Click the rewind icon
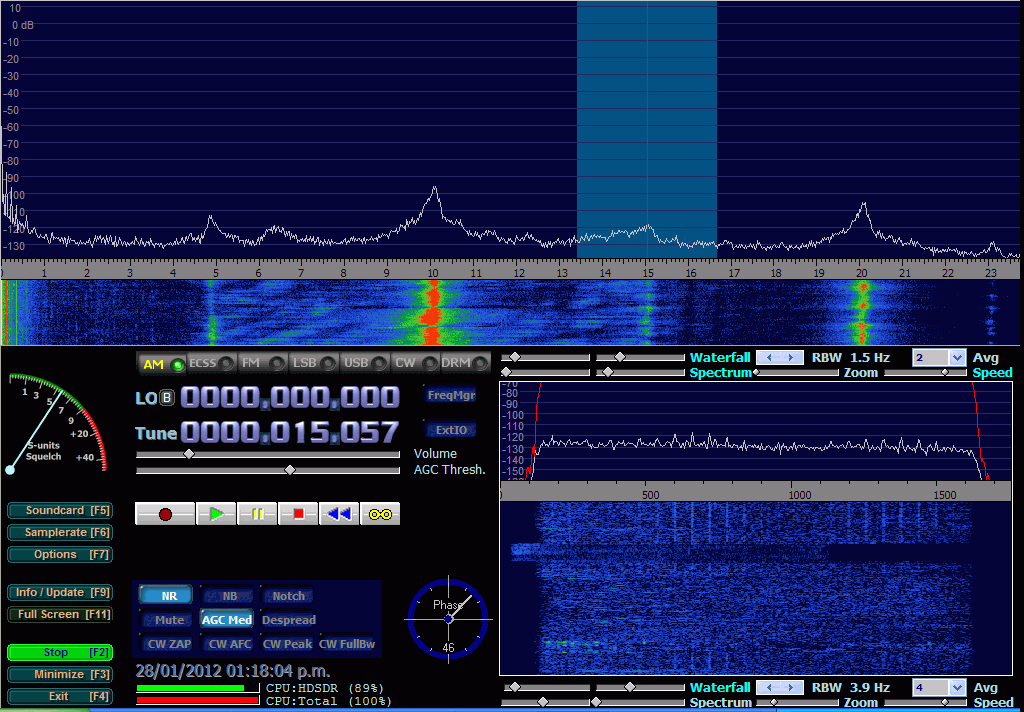1024x712 pixels. [338, 513]
